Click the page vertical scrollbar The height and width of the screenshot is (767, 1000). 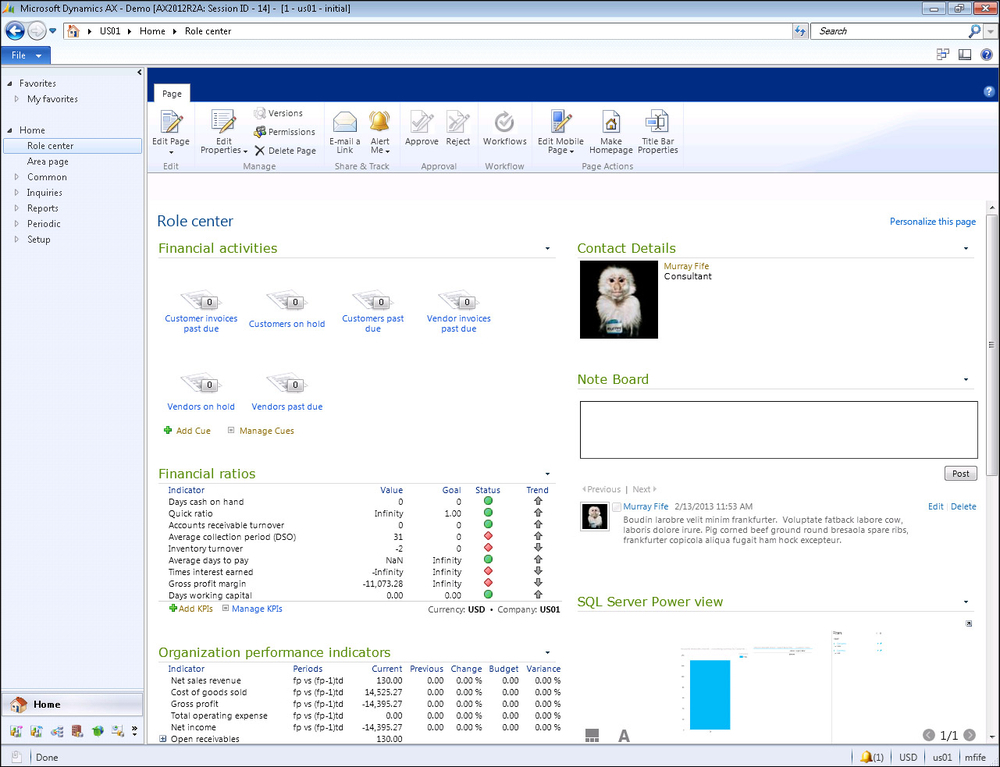(992, 345)
